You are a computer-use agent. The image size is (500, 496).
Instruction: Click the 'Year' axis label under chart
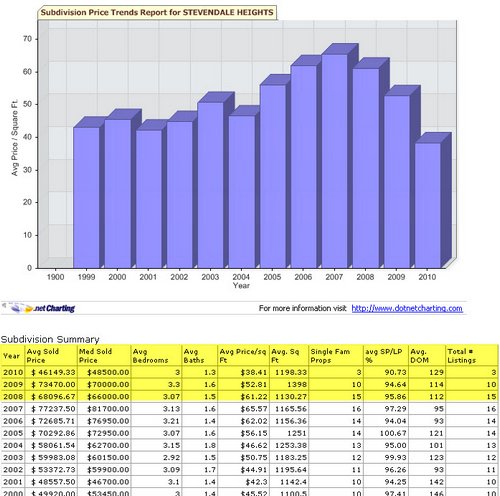pyautogui.click(x=241, y=286)
